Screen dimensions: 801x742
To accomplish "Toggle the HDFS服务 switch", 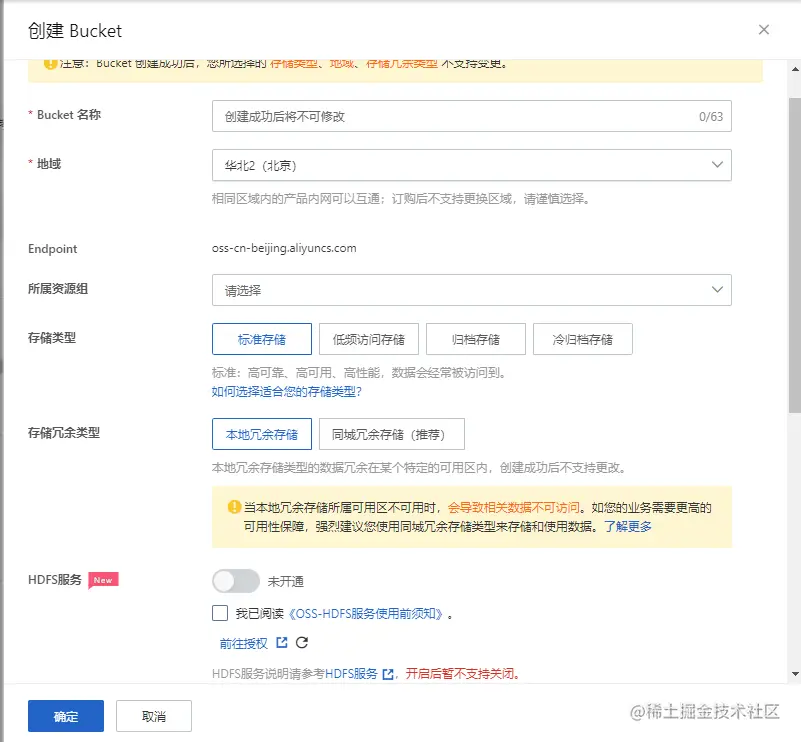I will click(x=236, y=581).
